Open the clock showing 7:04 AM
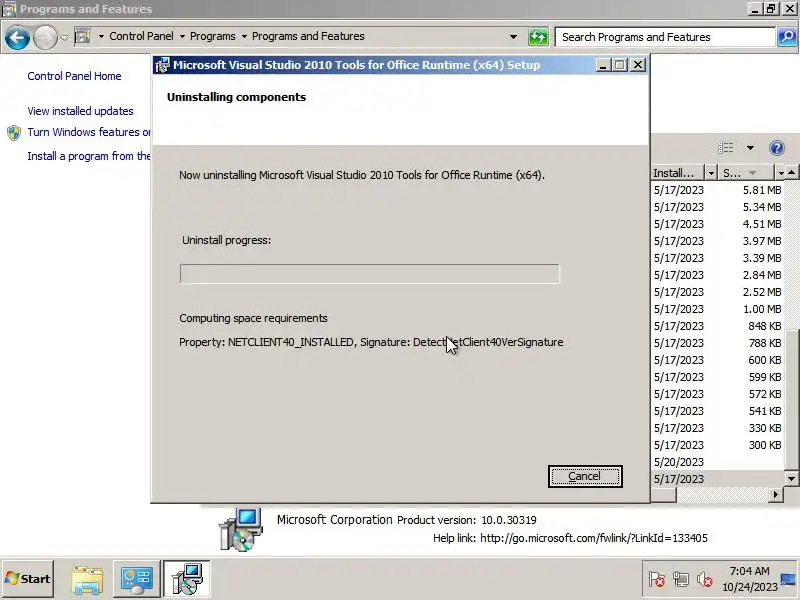Screen dimensions: 800x600 (x=749, y=579)
